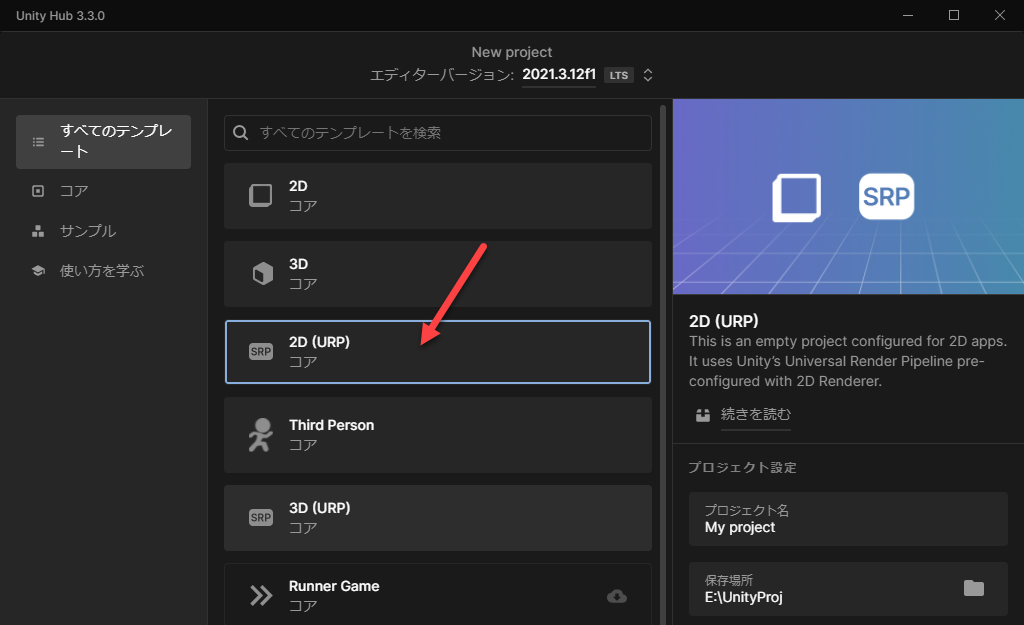Image resolution: width=1024 pixels, height=625 pixels.
Task: Click the プロジェクト設定 heading
Action: click(x=743, y=467)
